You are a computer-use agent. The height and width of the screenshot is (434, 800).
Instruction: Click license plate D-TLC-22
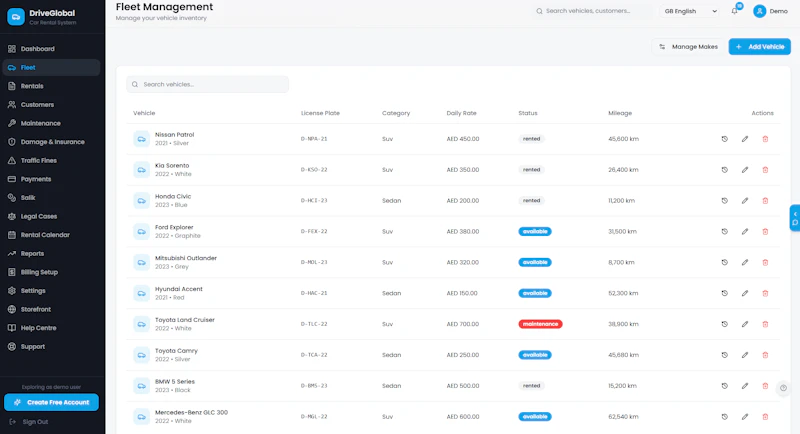(314, 324)
